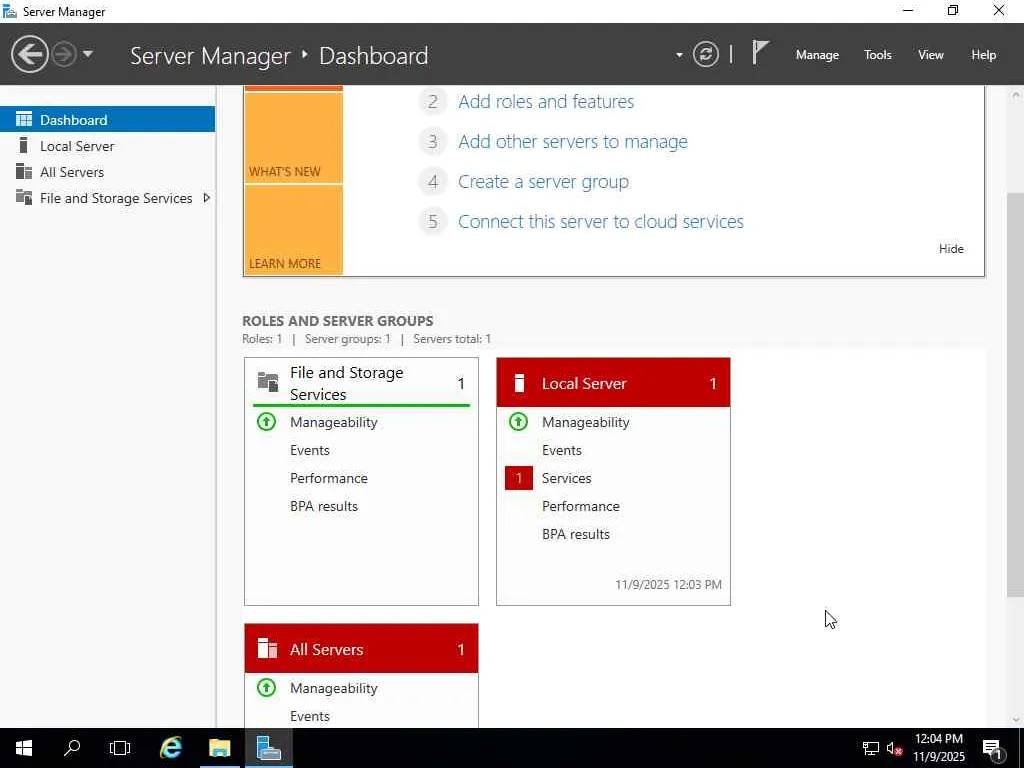Open Add other servers to manage link
Screen dimensions: 1024x768
click(x=573, y=142)
